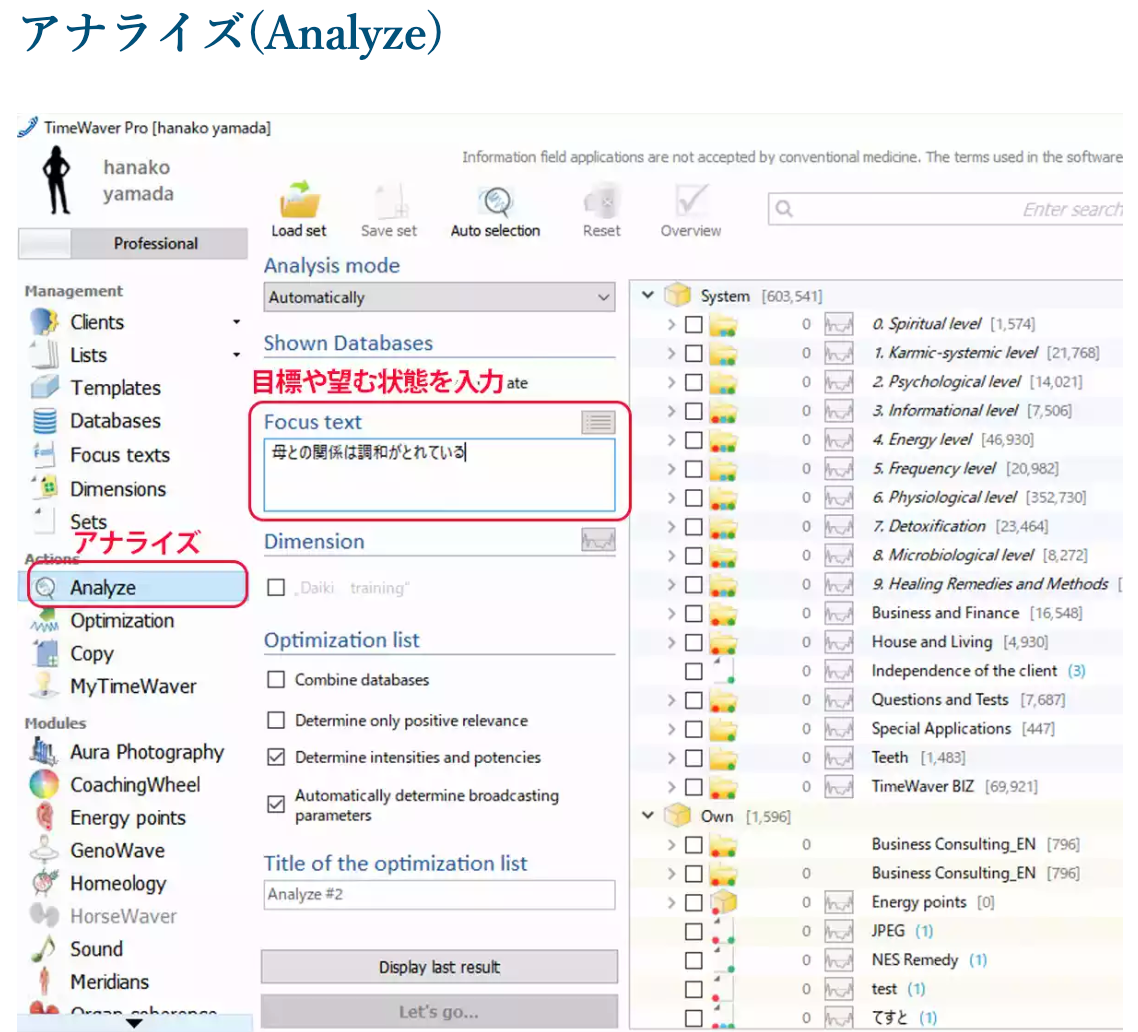Click the Auto selection icon
The image size is (1138, 1032).
pyautogui.click(x=495, y=201)
